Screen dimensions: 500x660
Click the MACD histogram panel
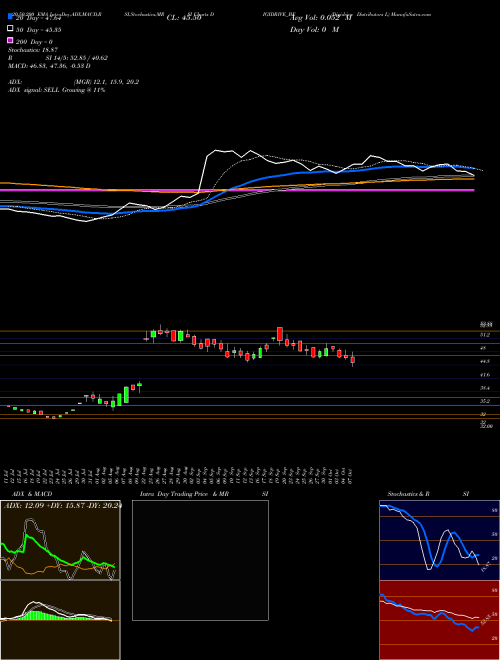click(x=60, y=620)
